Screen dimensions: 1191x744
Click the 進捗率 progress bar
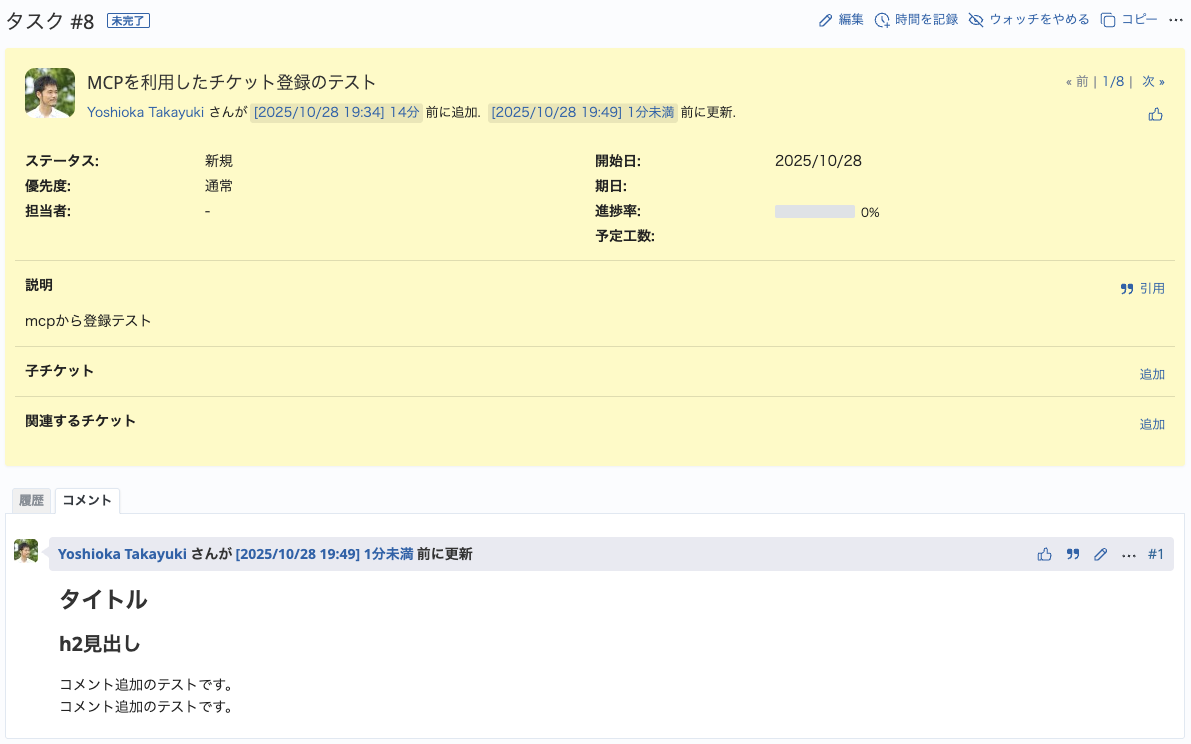click(x=814, y=212)
